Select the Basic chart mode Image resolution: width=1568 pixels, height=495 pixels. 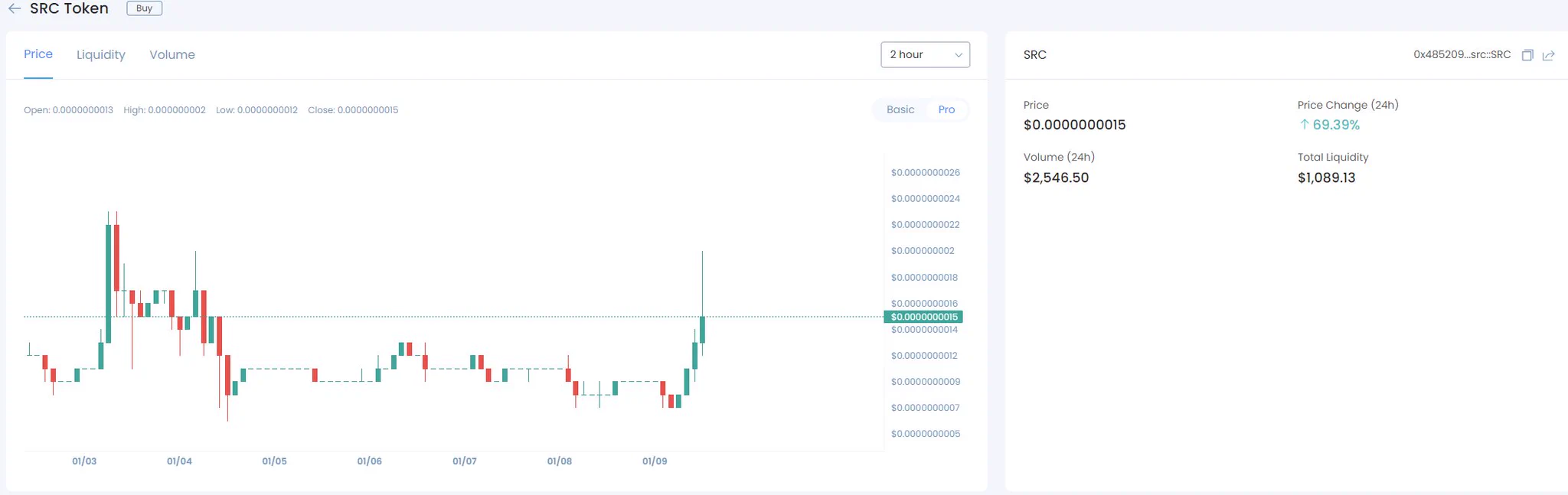[900, 109]
